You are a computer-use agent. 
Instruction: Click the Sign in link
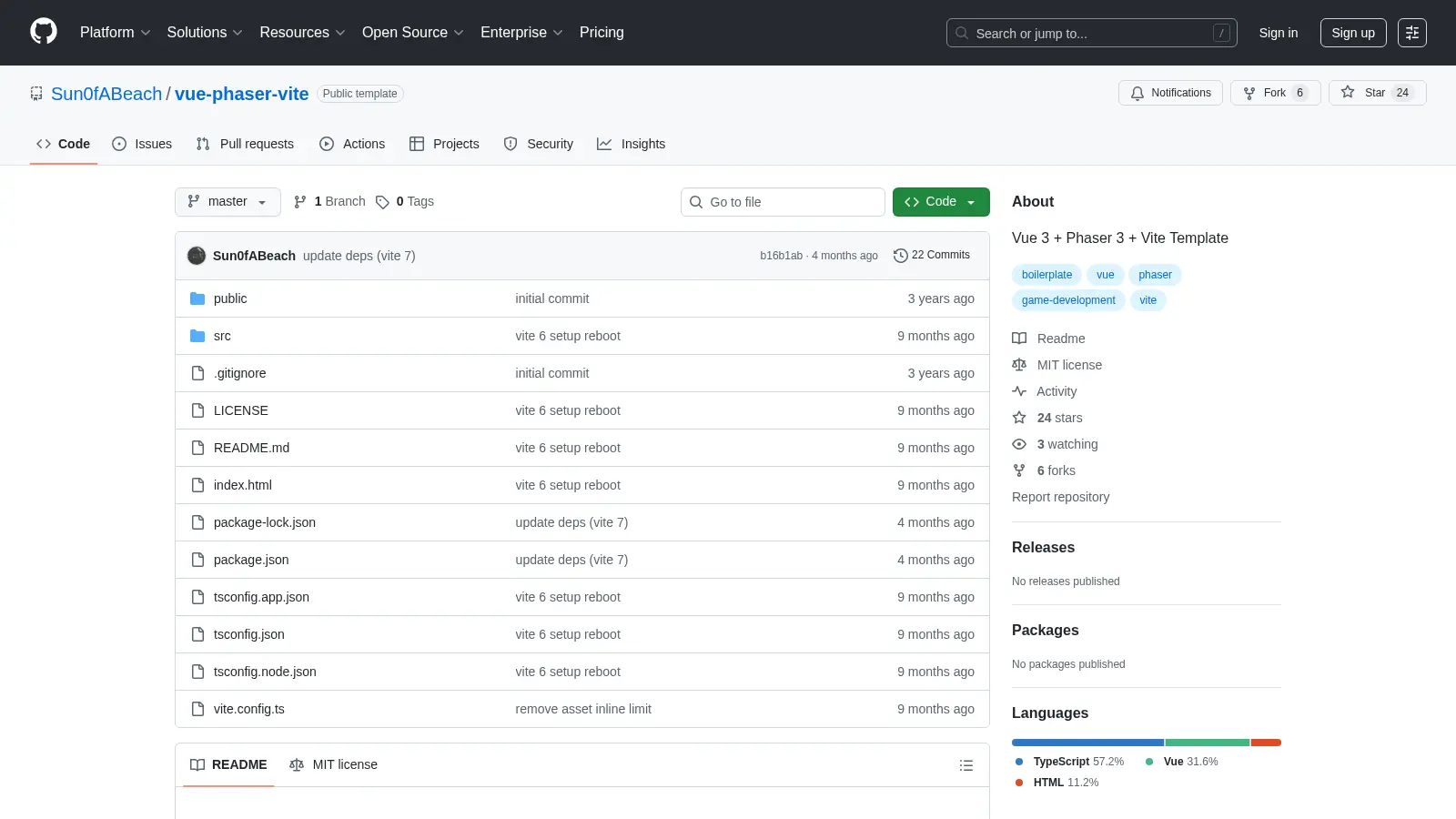coord(1279,33)
